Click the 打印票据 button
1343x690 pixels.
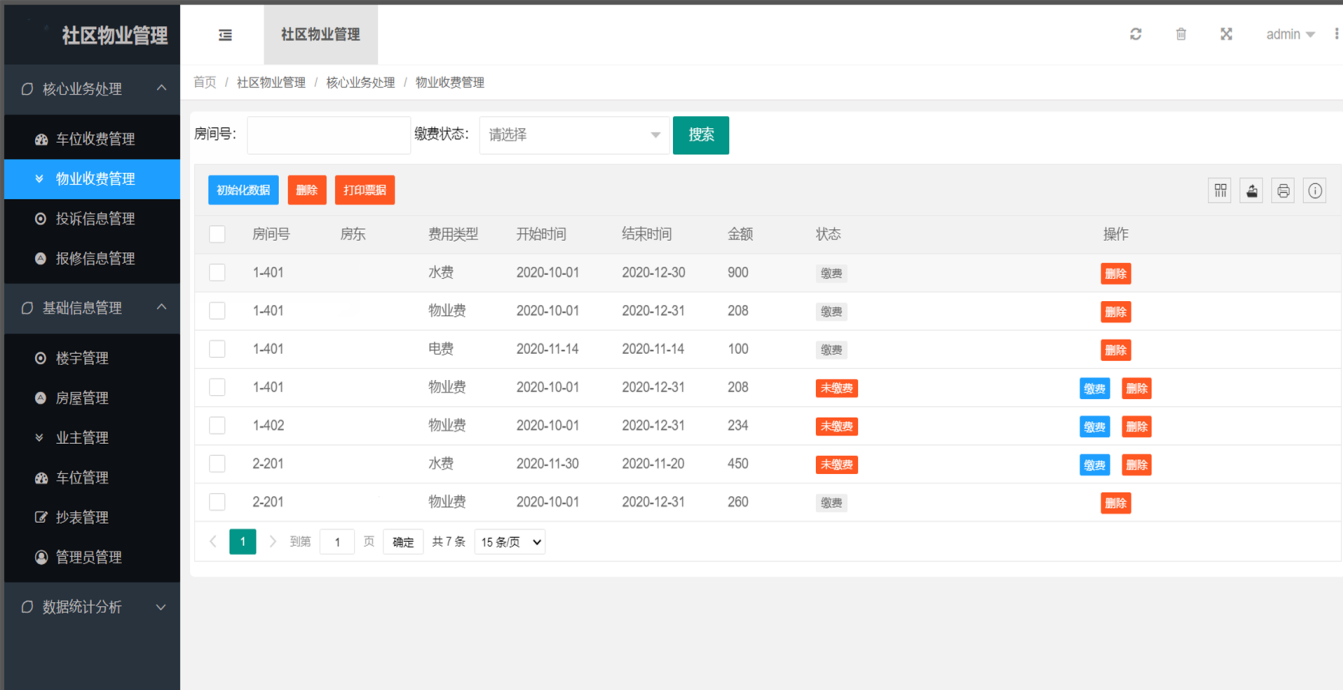point(365,190)
